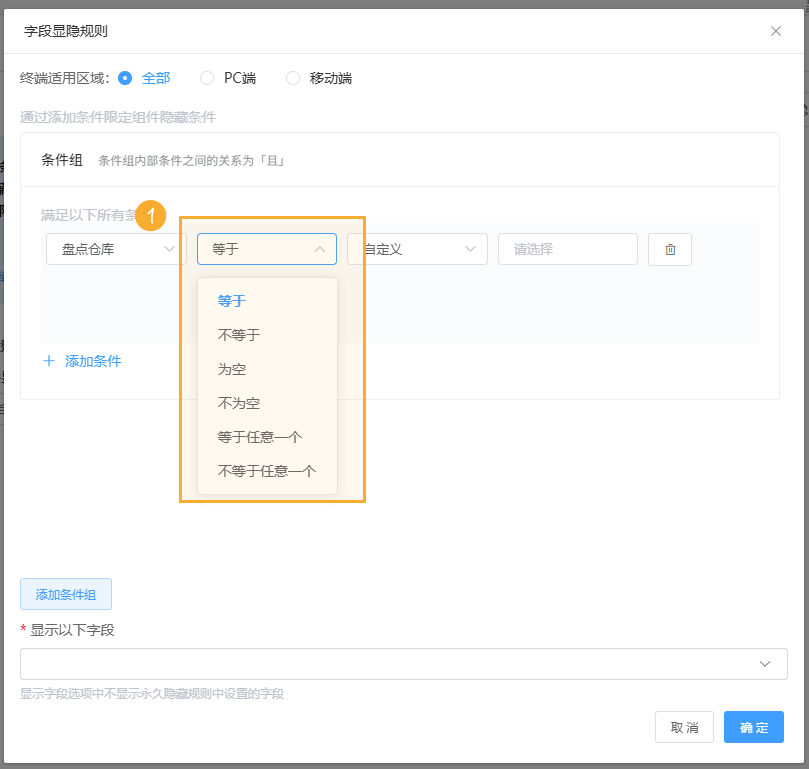Open the 自定义 value type dropdown

[420, 249]
